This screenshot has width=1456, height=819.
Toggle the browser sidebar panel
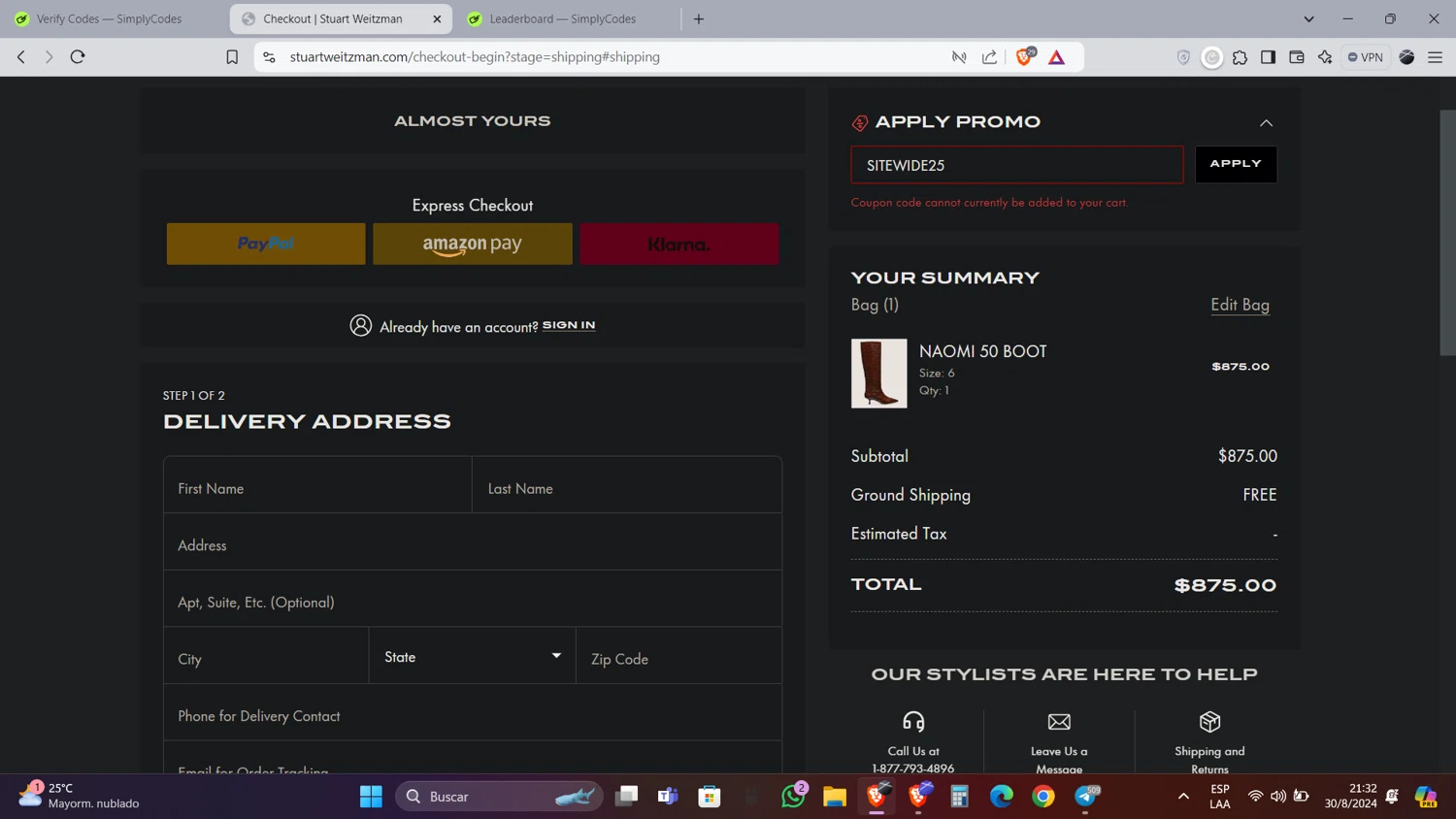(1268, 57)
